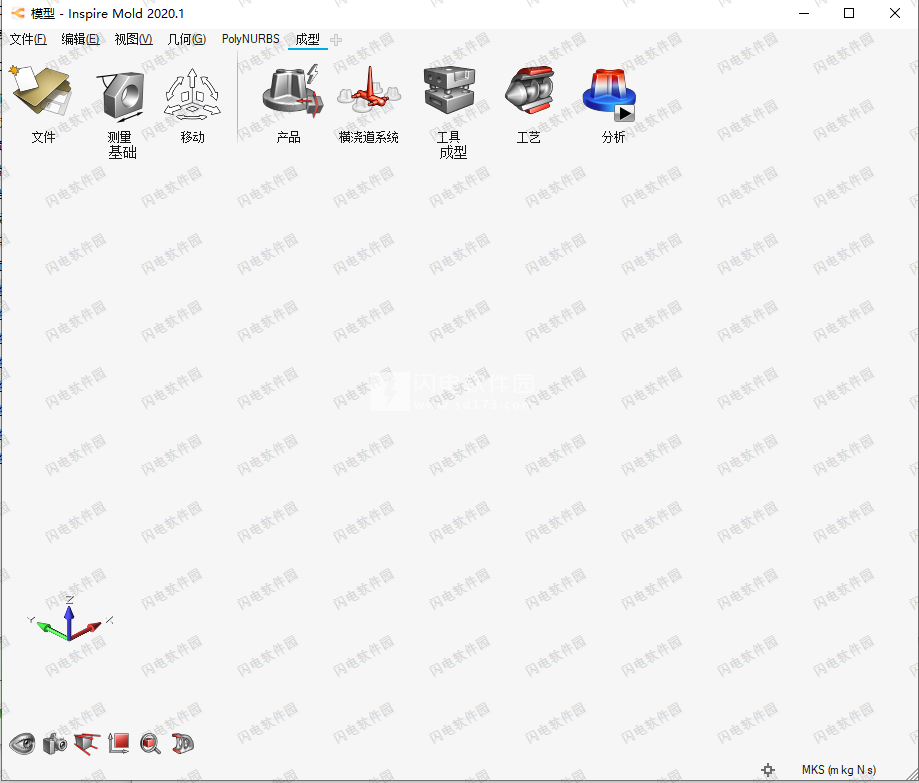This screenshot has height=783, width=919.
Task: Open the MKS (m kg N s) units selector
Action: point(839,770)
